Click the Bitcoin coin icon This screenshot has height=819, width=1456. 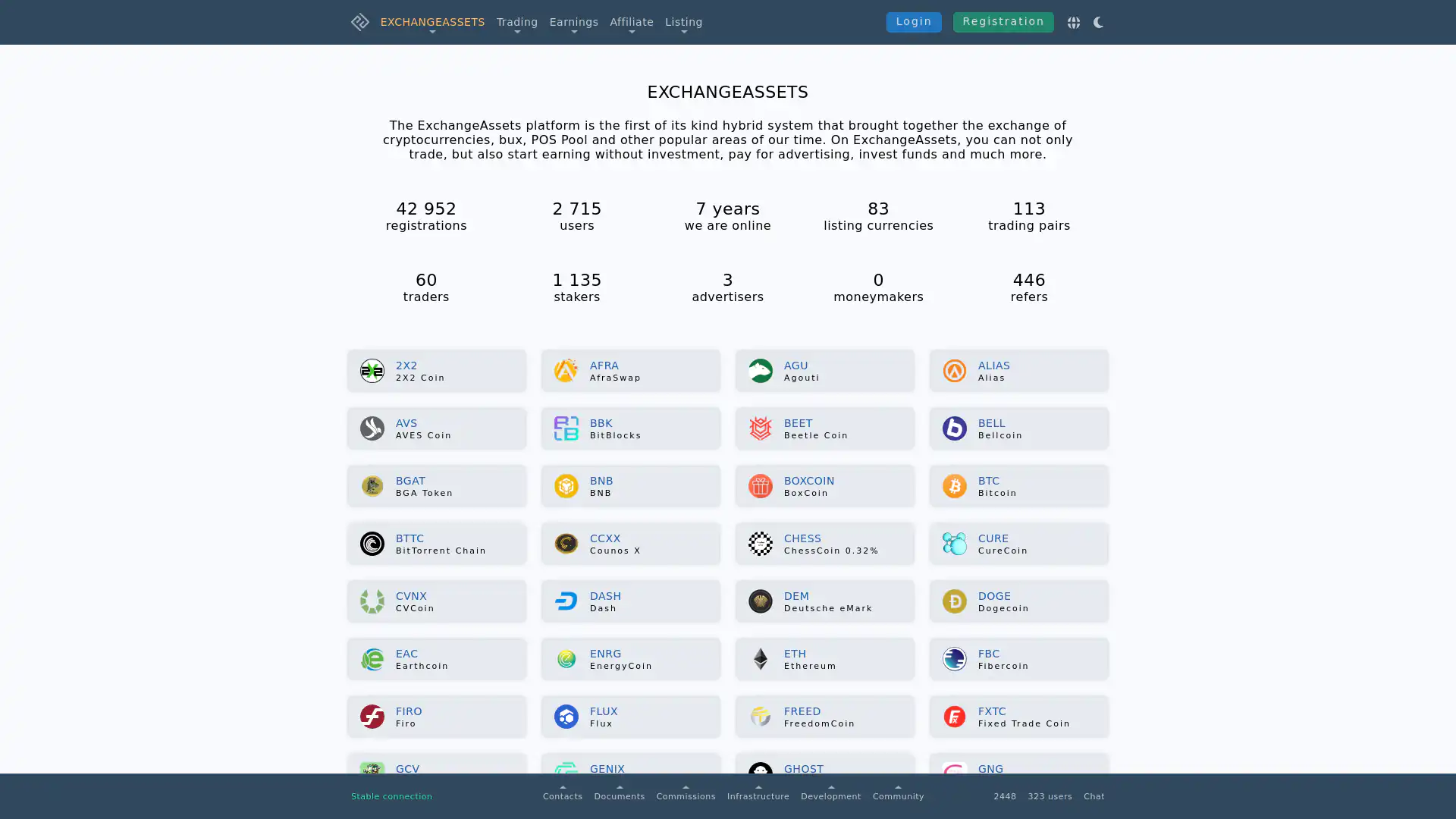tap(954, 486)
